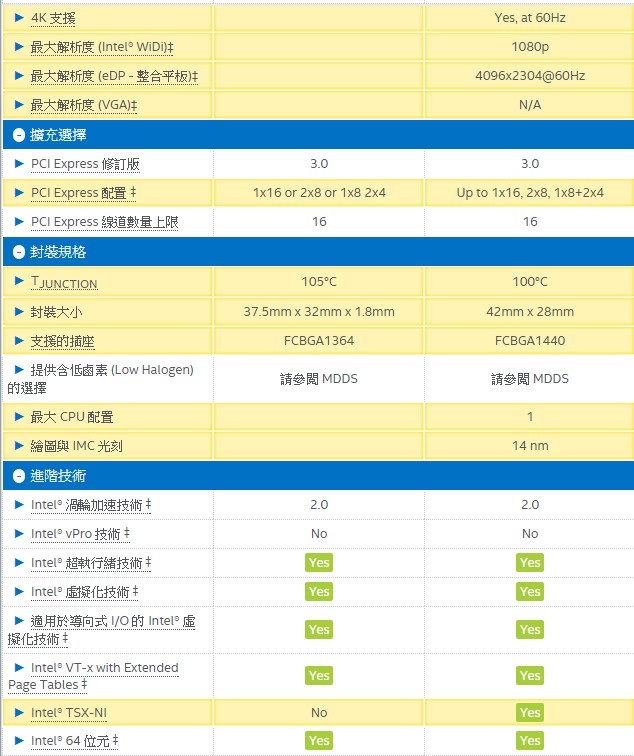The width and height of the screenshot is (634, 756).
Task: Expand the PCI Express 線道數量上限 row arrow
Action: (19, 221)
